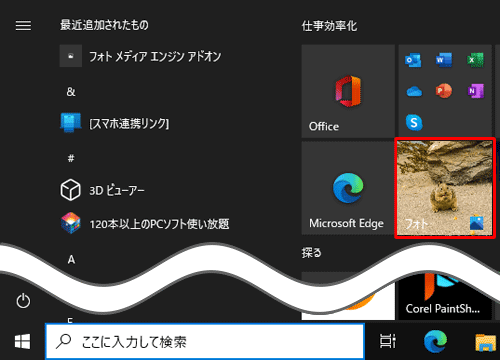500x360 pixels.
Task: Open Edge from the taskbar
Action: coord(435,342)
